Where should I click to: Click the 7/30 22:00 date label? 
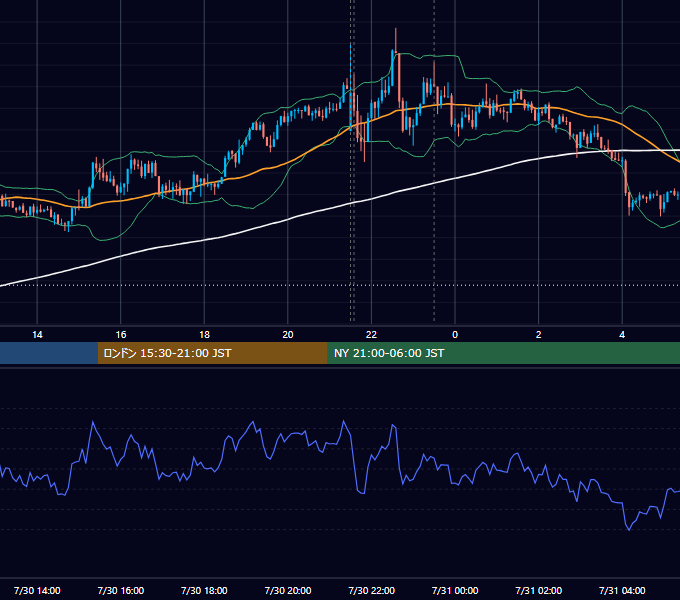pyautogui.click(x=372, y=590)
